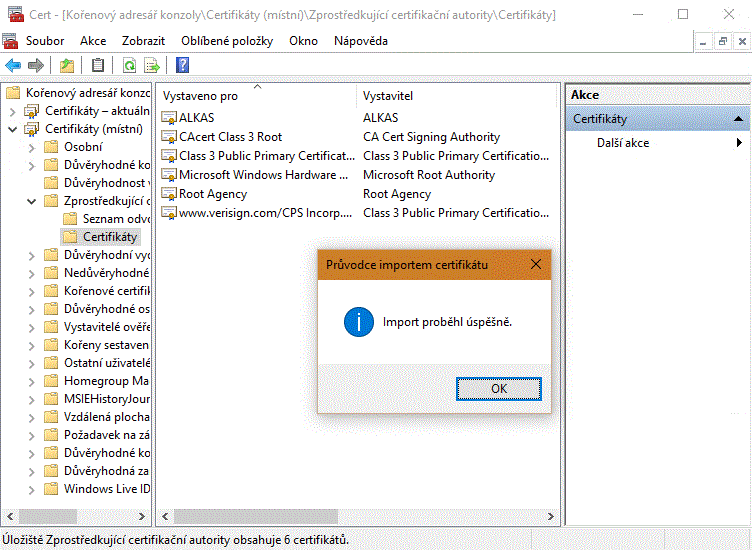
Task: Select the ALKAS certificate icon
Action: coord(169,118)
